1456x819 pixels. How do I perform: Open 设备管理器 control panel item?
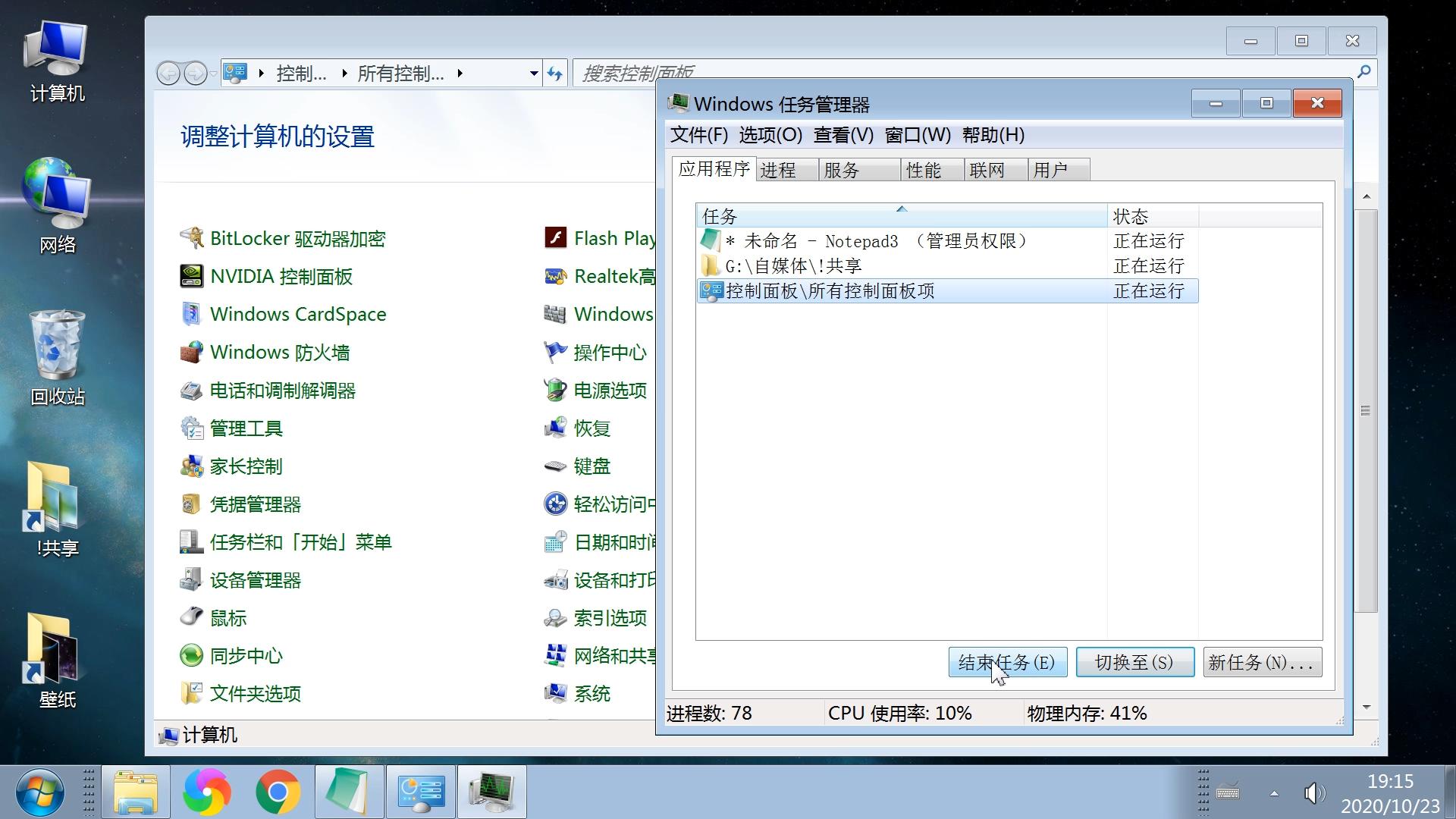[257, 579]
